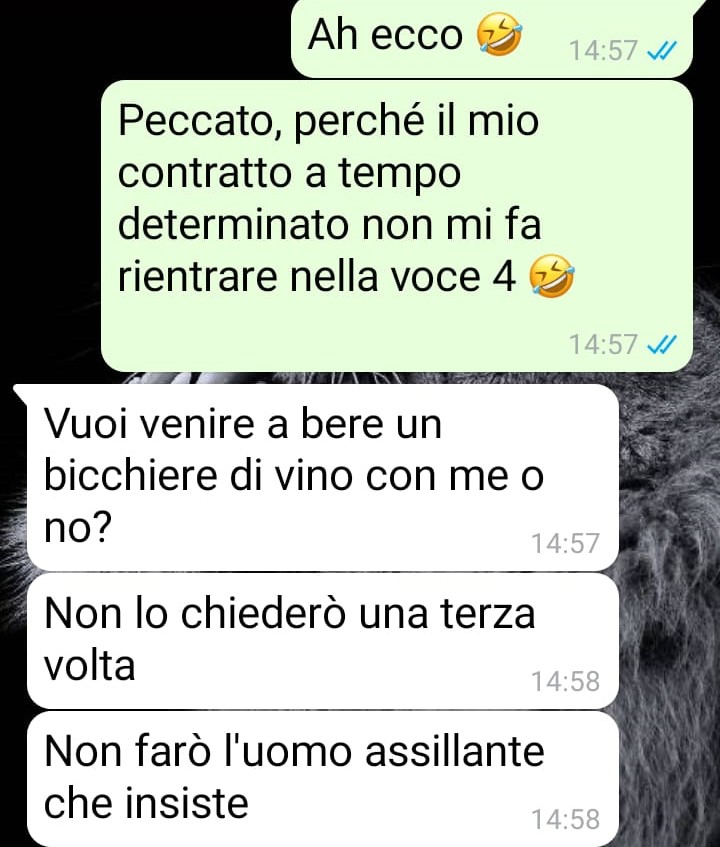Click read-receipt ticks on the 'Peccato' message
This screenshot has width=720, height=847.
pos(662,344)
